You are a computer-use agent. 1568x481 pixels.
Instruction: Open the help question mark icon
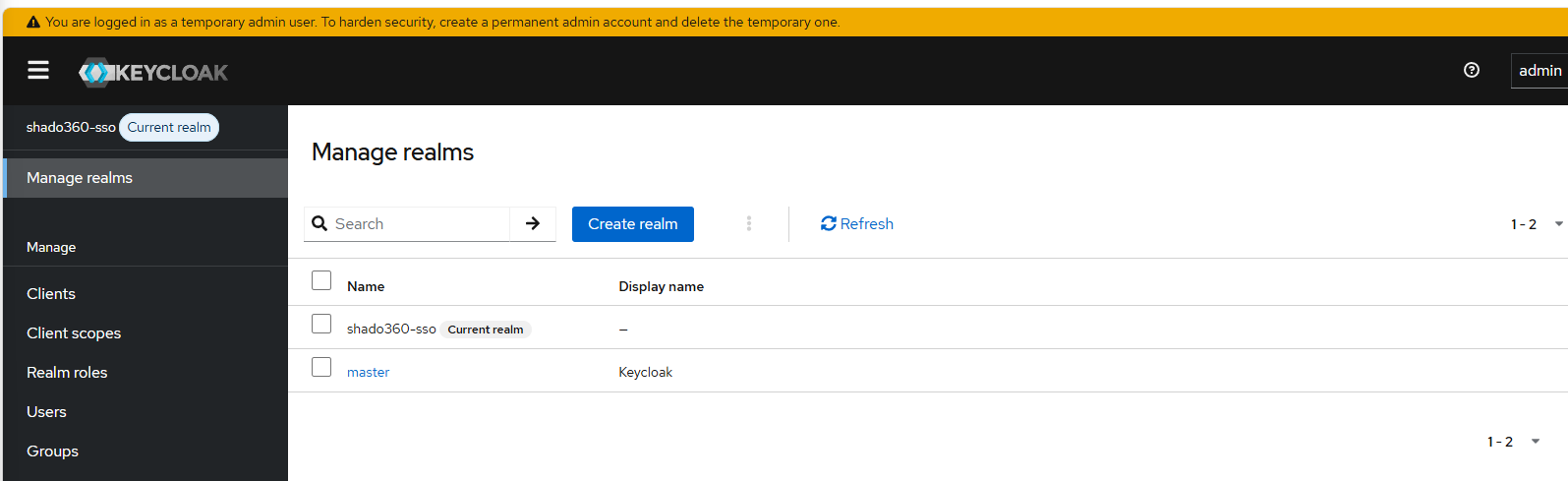click(1472, 70)
